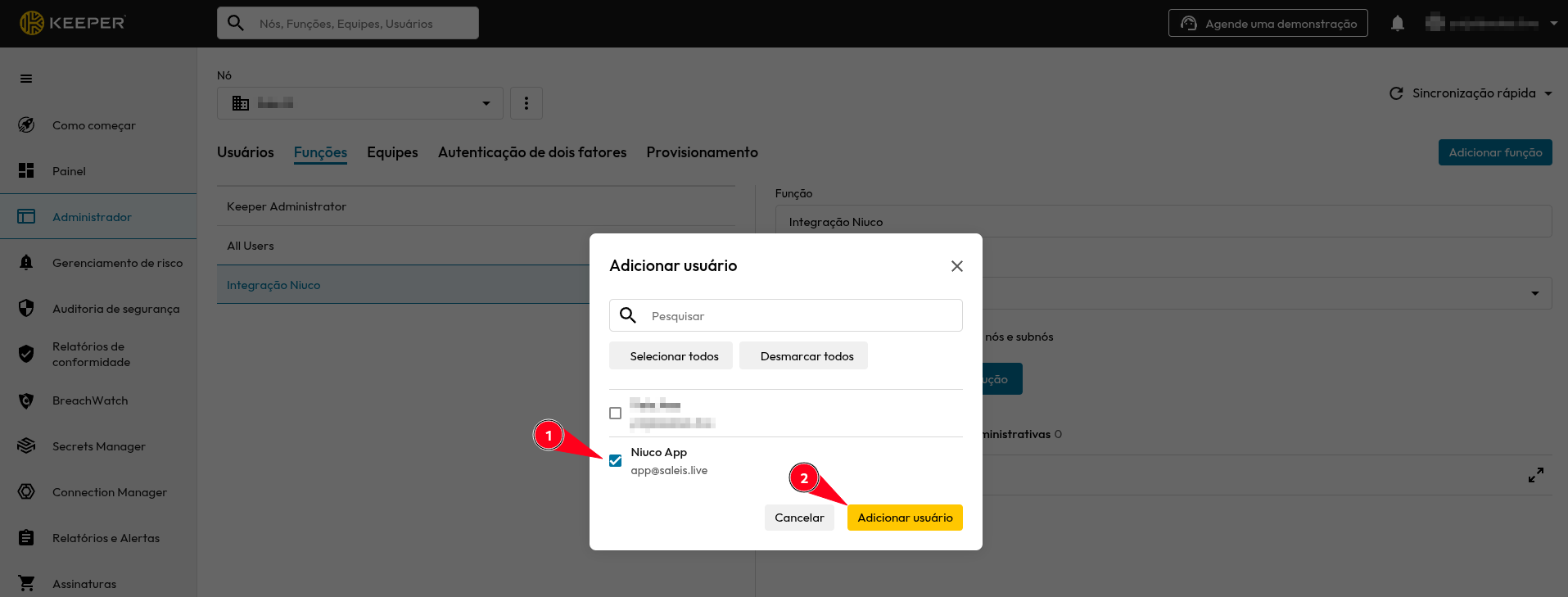The width and height of the screenshot is (1568, 597).
Task: Click Adicionar usuário yellow button
Action: point(905,518)
